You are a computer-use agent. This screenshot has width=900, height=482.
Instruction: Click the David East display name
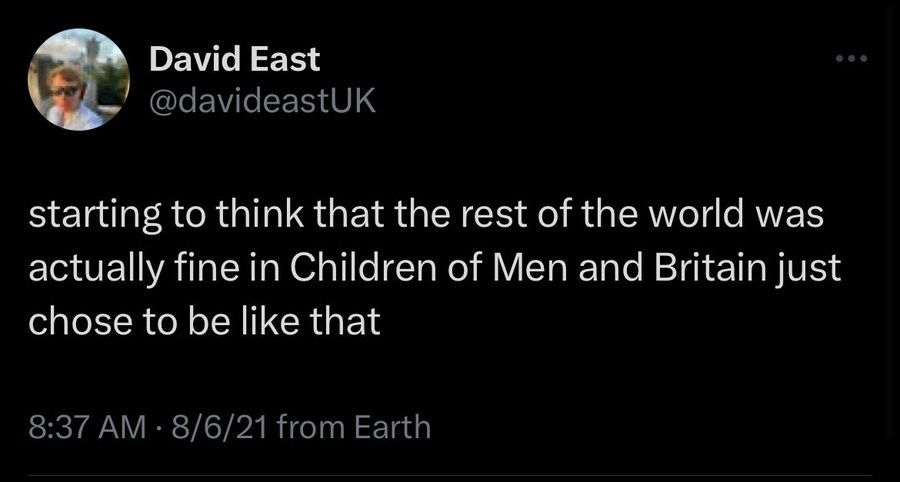[x=234, y=60]
